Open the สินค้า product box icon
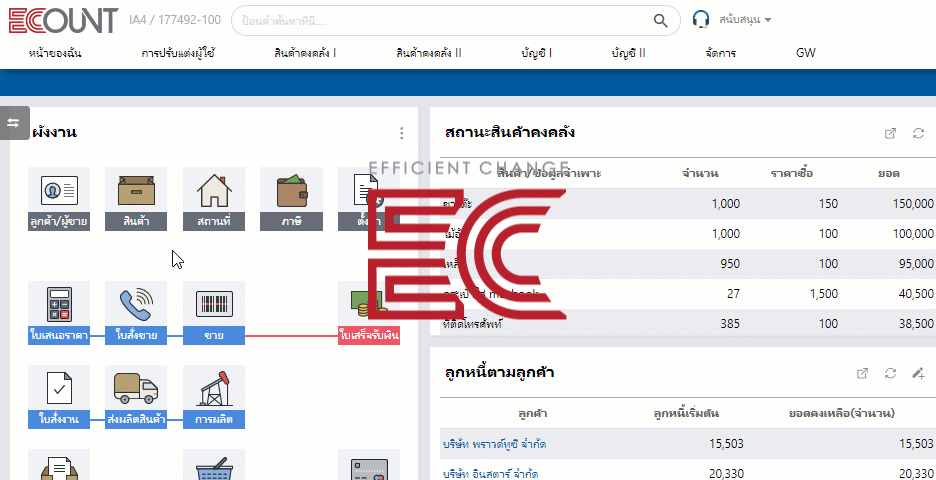 click(x=136, y=199)
